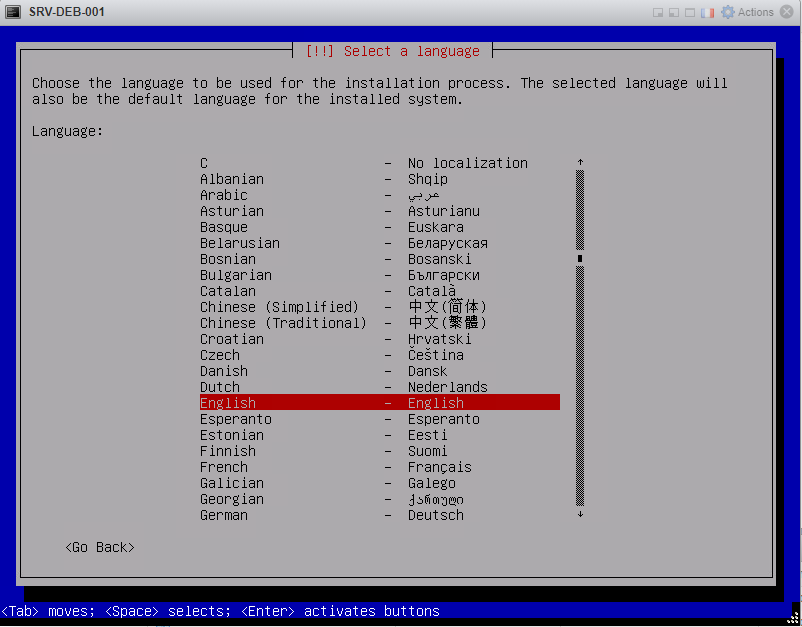The image size is (802, 627).
Task: Select Bosnian in the language list
Action: point(380,259)
